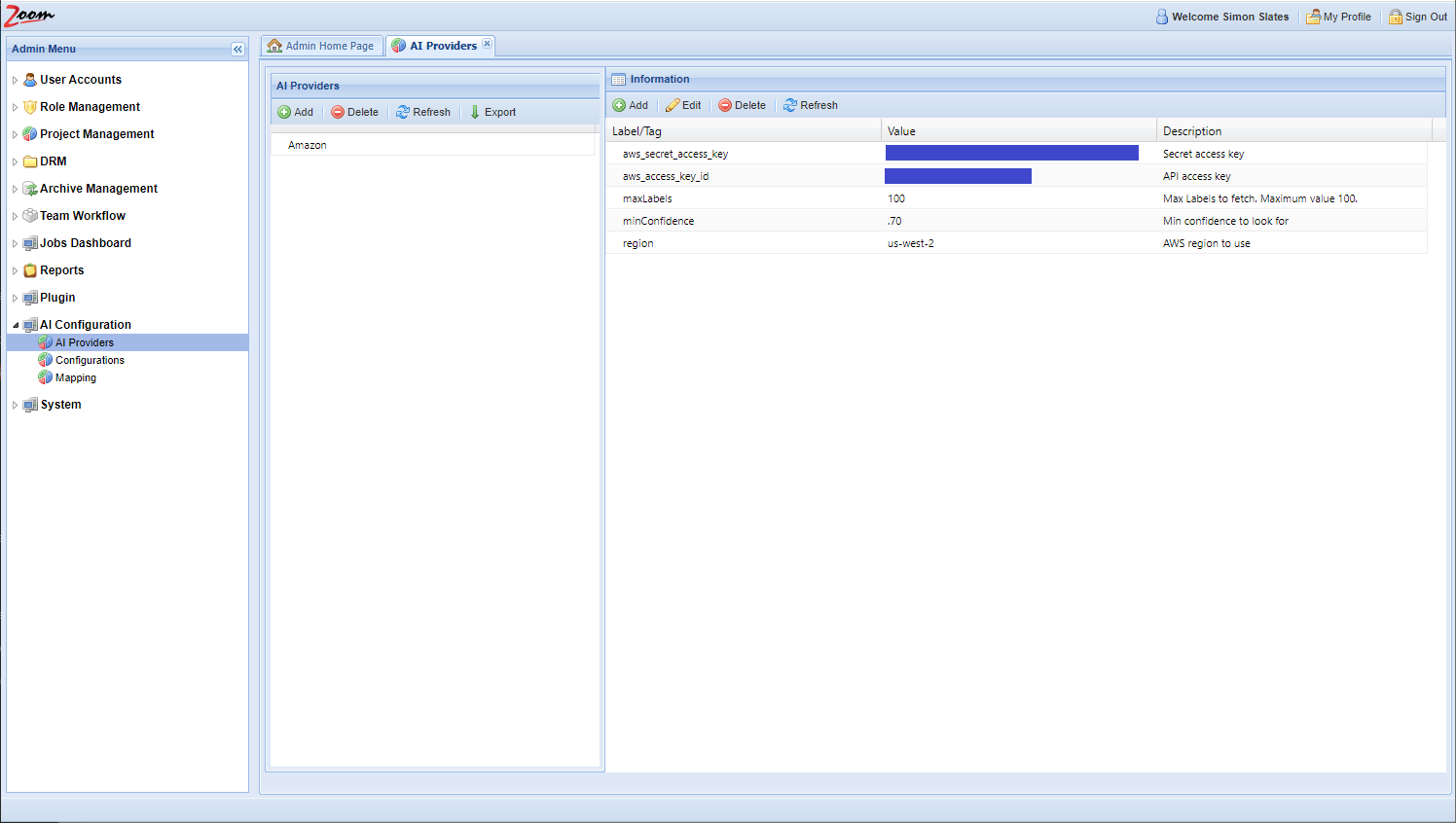Click Edit in the Information toolbar
This screenshot has width=1456, height=823.
[x=682, y=105]
